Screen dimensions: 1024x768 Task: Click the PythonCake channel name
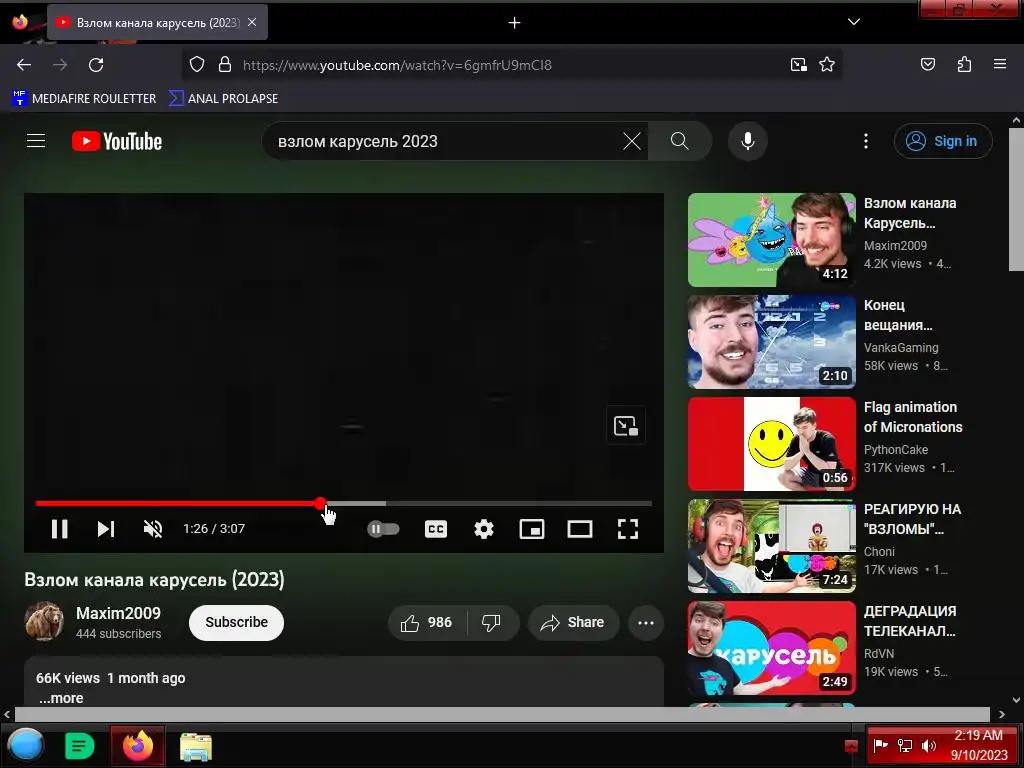[x=895, y=449]
